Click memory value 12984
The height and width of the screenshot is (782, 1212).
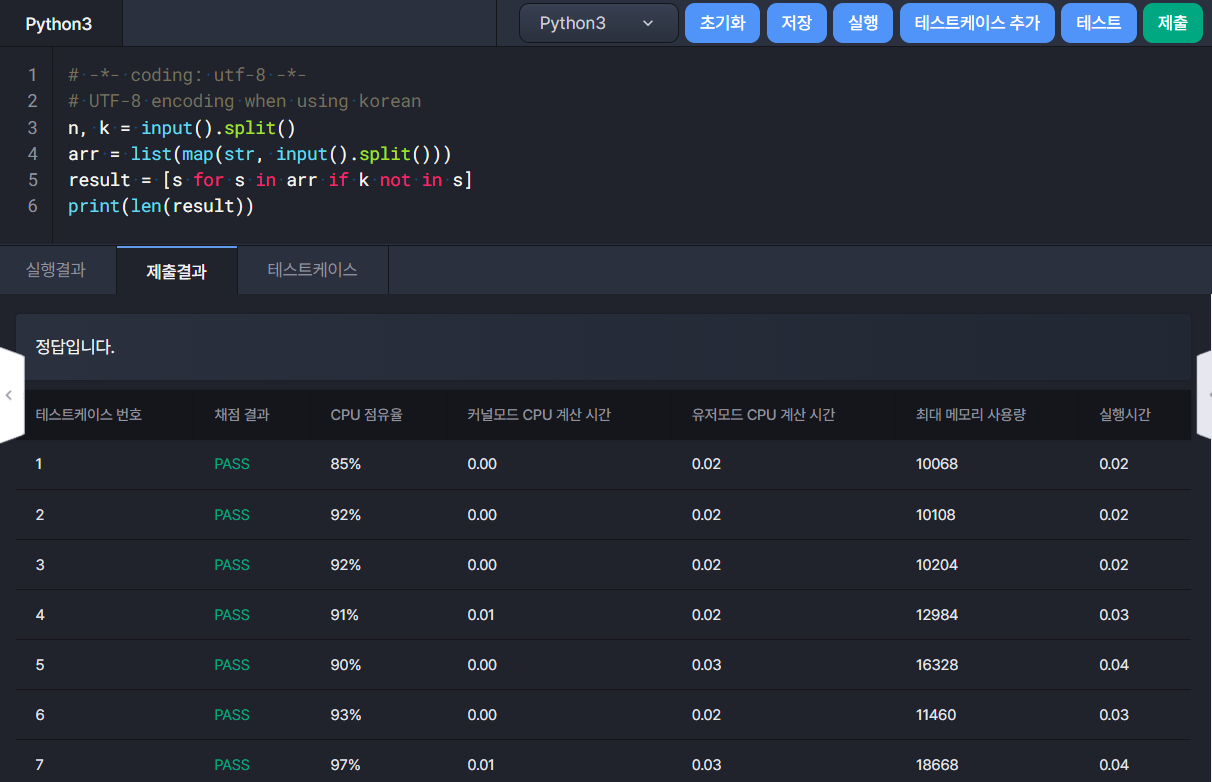coord(937,615)
